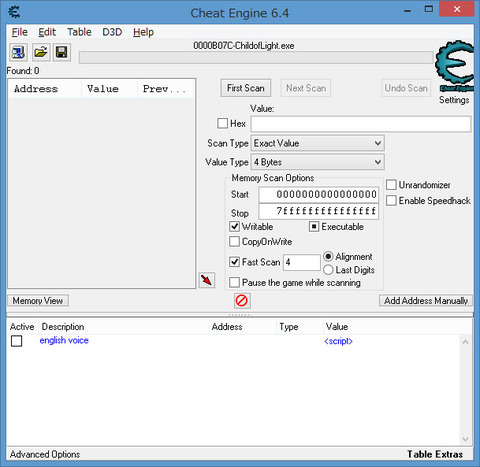Click the red clear list icon
The width and height of the screenshot is (480, 467).
[242, 301]
